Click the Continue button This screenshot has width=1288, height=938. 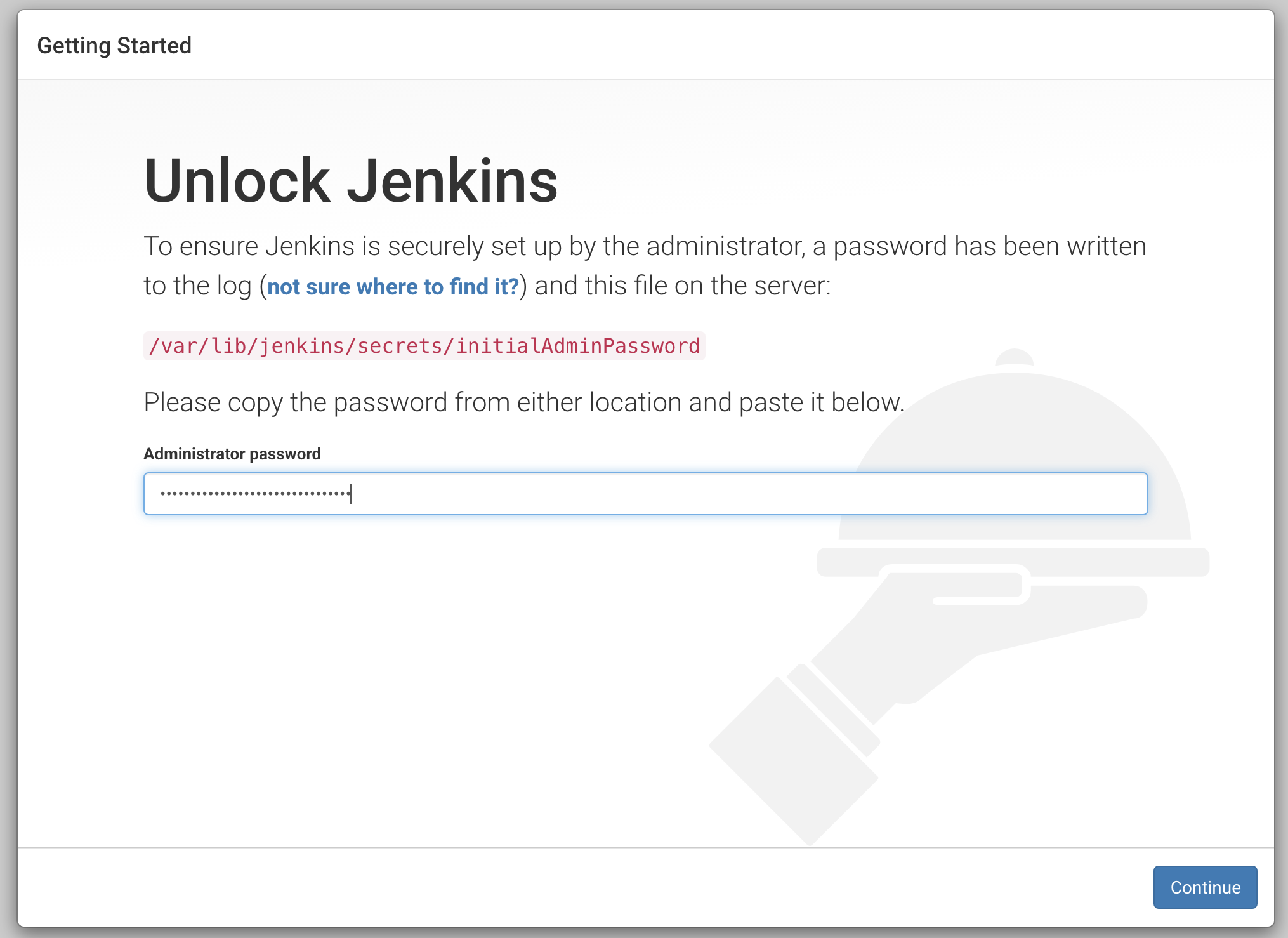[x=1204, y=887]
